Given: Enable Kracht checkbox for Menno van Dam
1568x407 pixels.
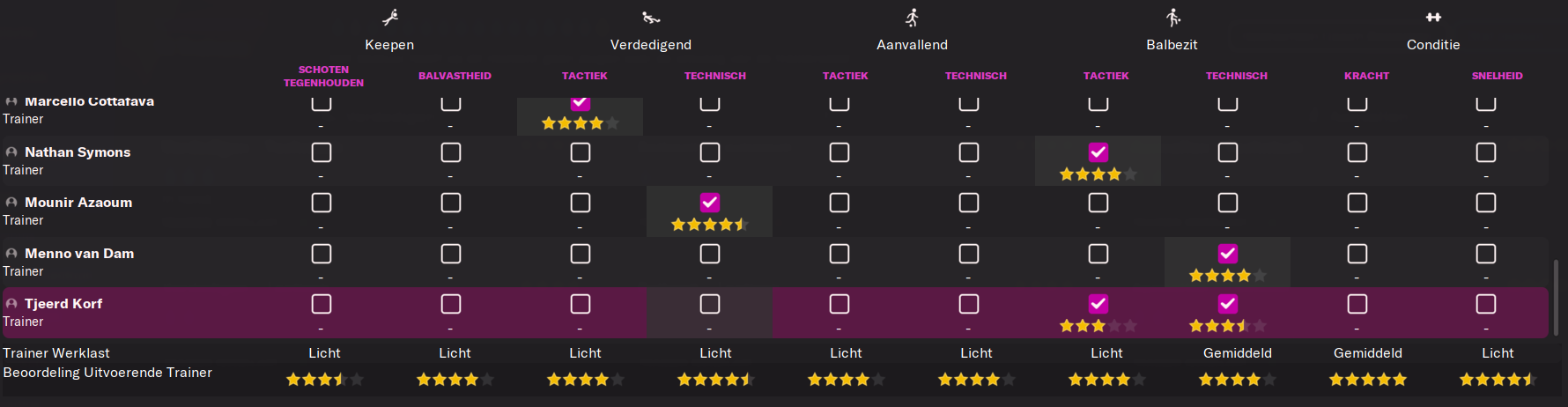Looking at the screenshot, I should click(x=1357, y=254).
